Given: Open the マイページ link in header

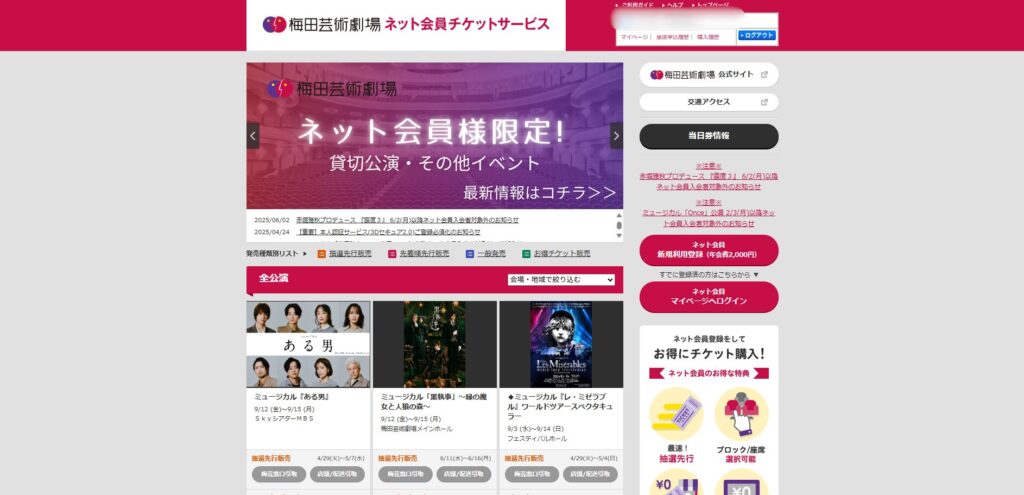Looking at the screenshot, I should coord(632,37).
